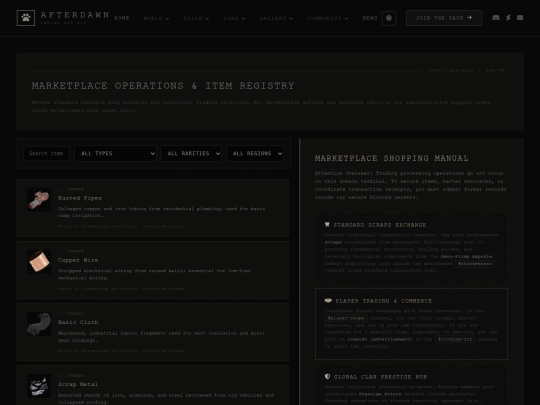Expand the Lore menu dropdown
Image resolution: width=540 pixels, height=405 pixels.
pyautogui.click(x=234, y=18)
